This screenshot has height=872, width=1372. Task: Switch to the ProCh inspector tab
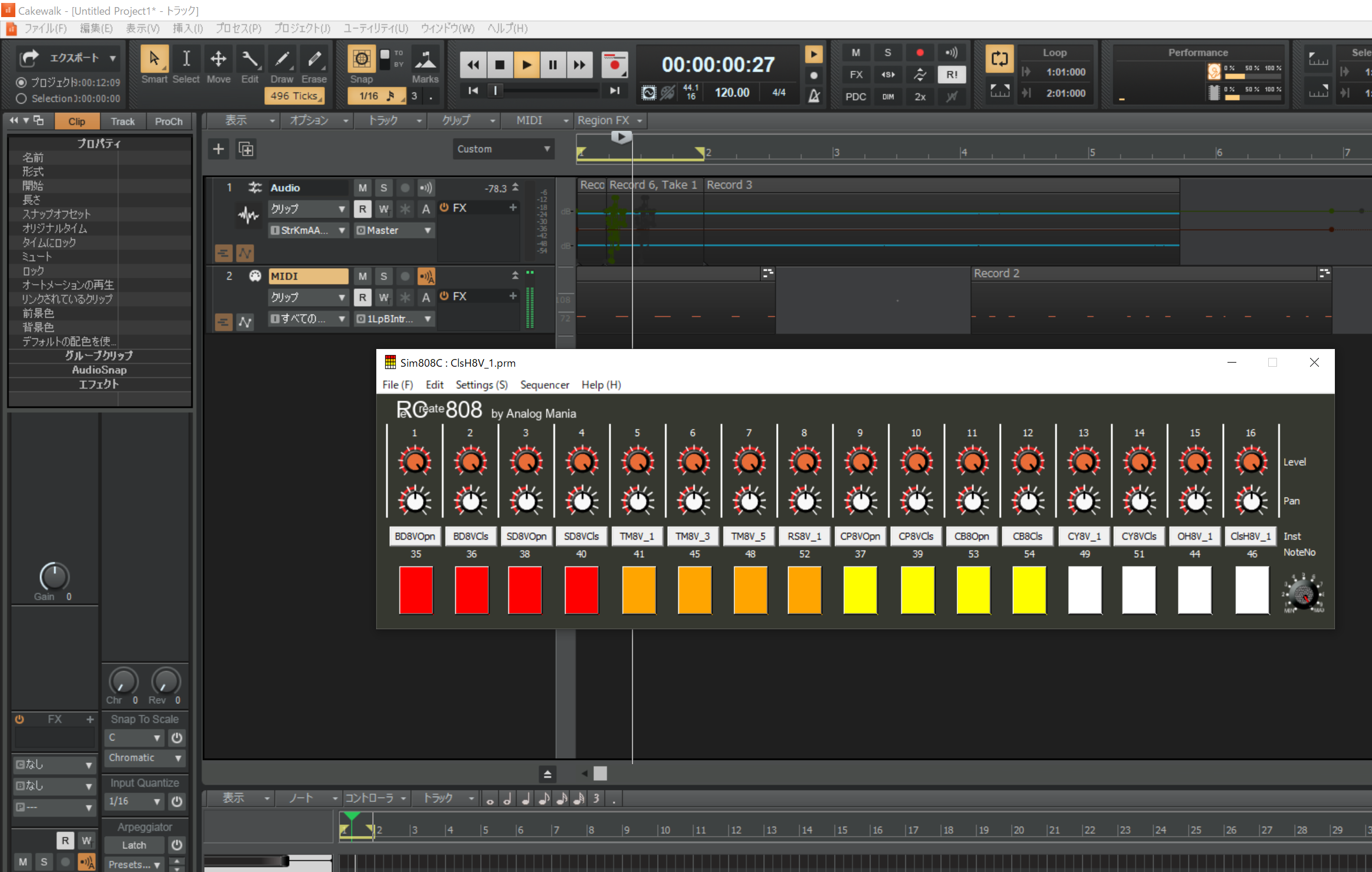coord(169,121)
